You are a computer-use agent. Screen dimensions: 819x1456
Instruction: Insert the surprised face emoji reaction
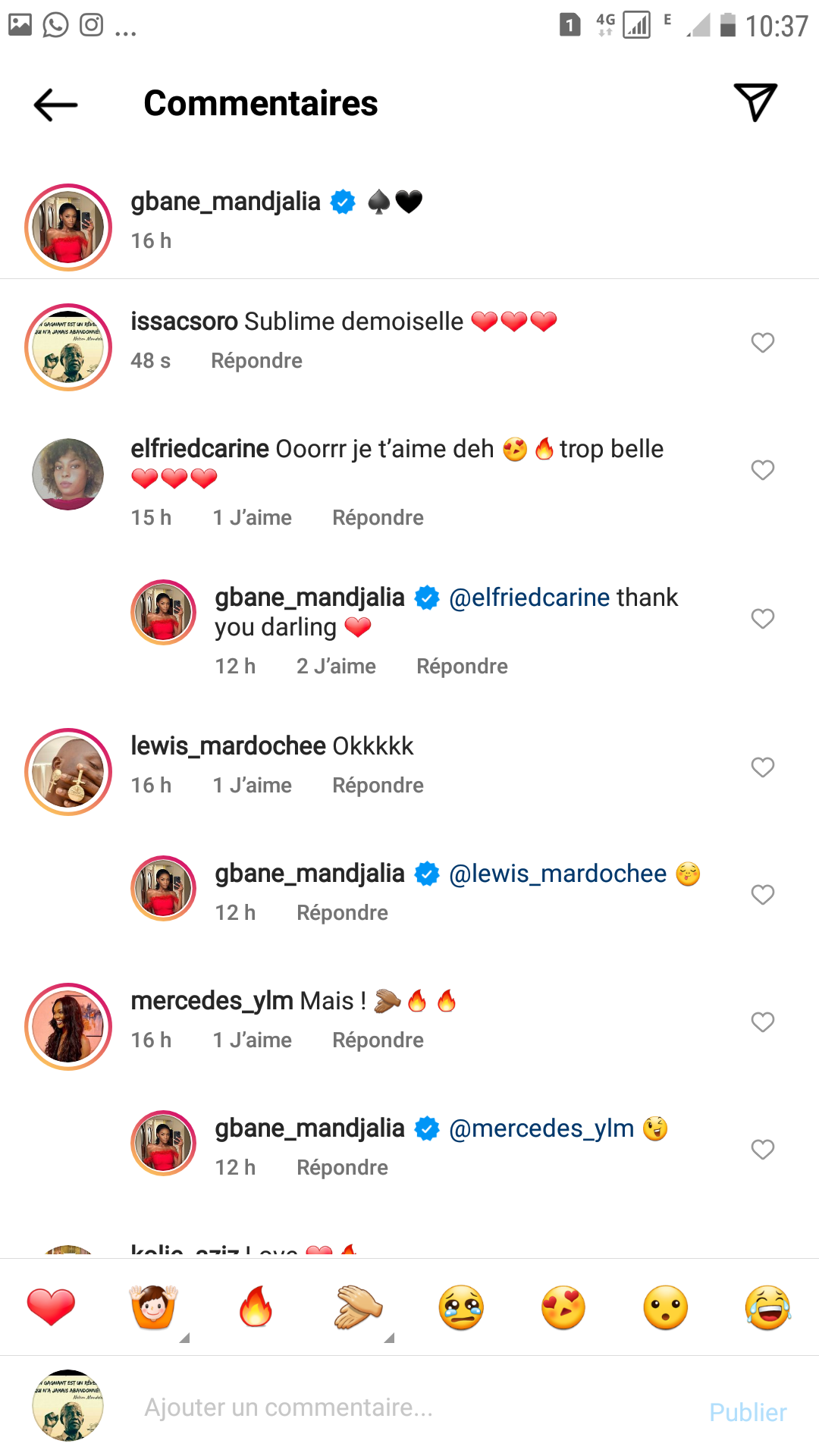(666, 1307)
